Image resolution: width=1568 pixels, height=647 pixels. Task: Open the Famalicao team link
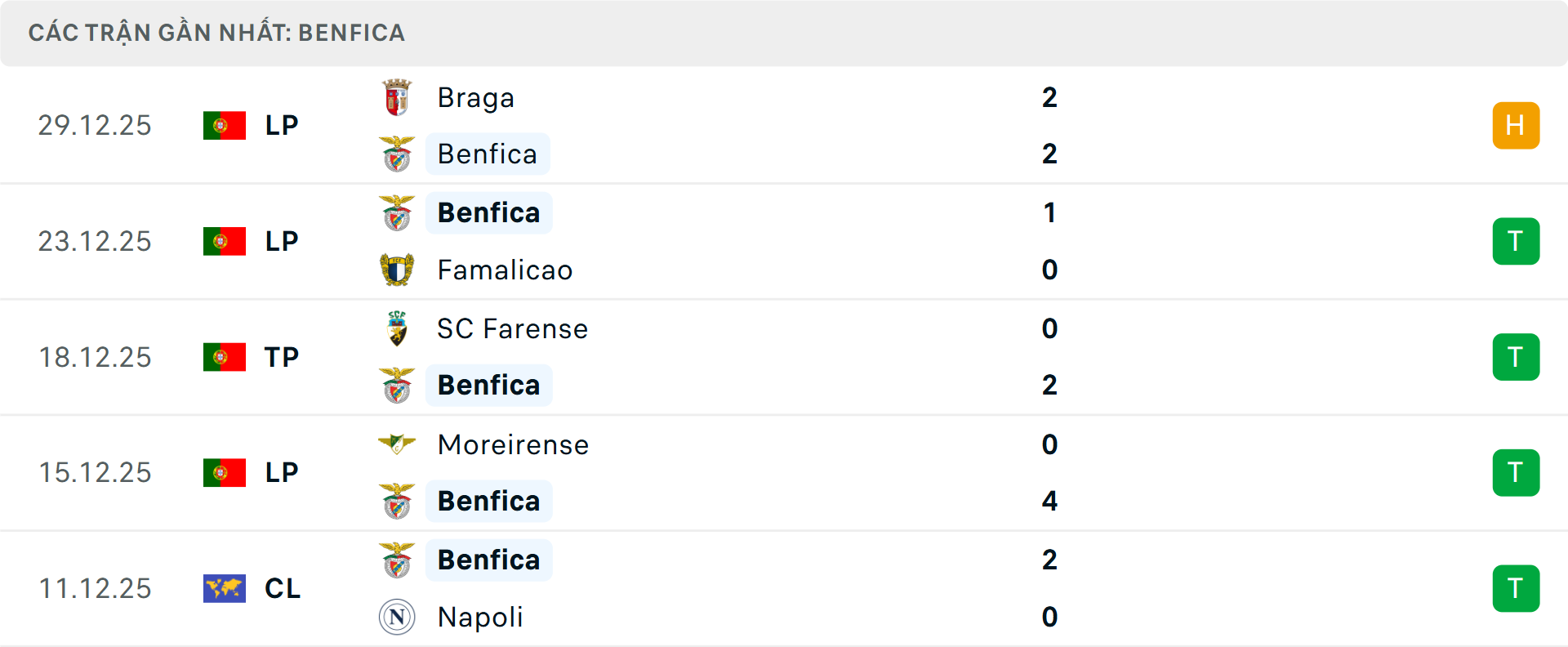505,270
